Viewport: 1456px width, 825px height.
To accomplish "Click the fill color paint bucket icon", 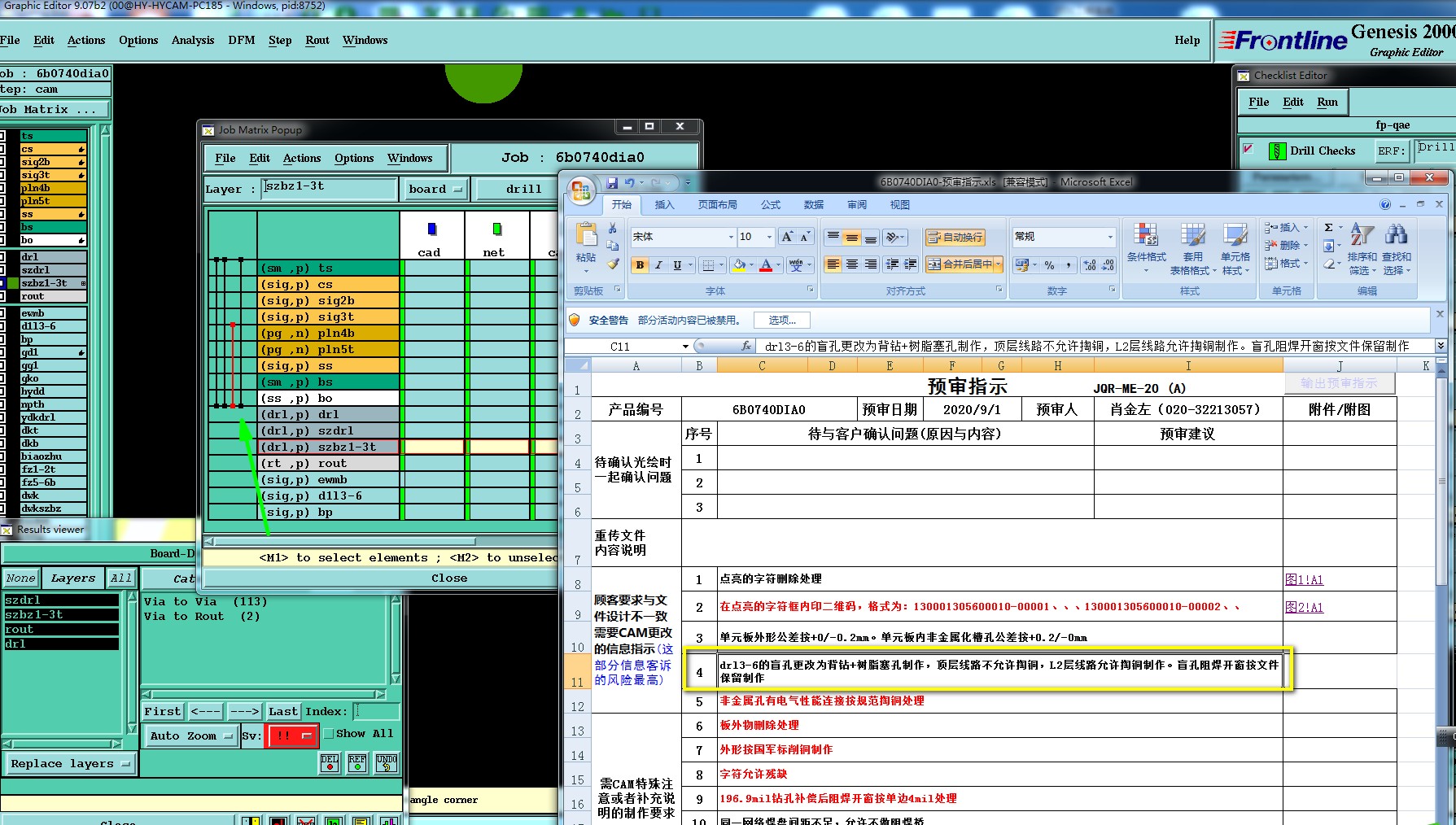I will pos(738,264).
